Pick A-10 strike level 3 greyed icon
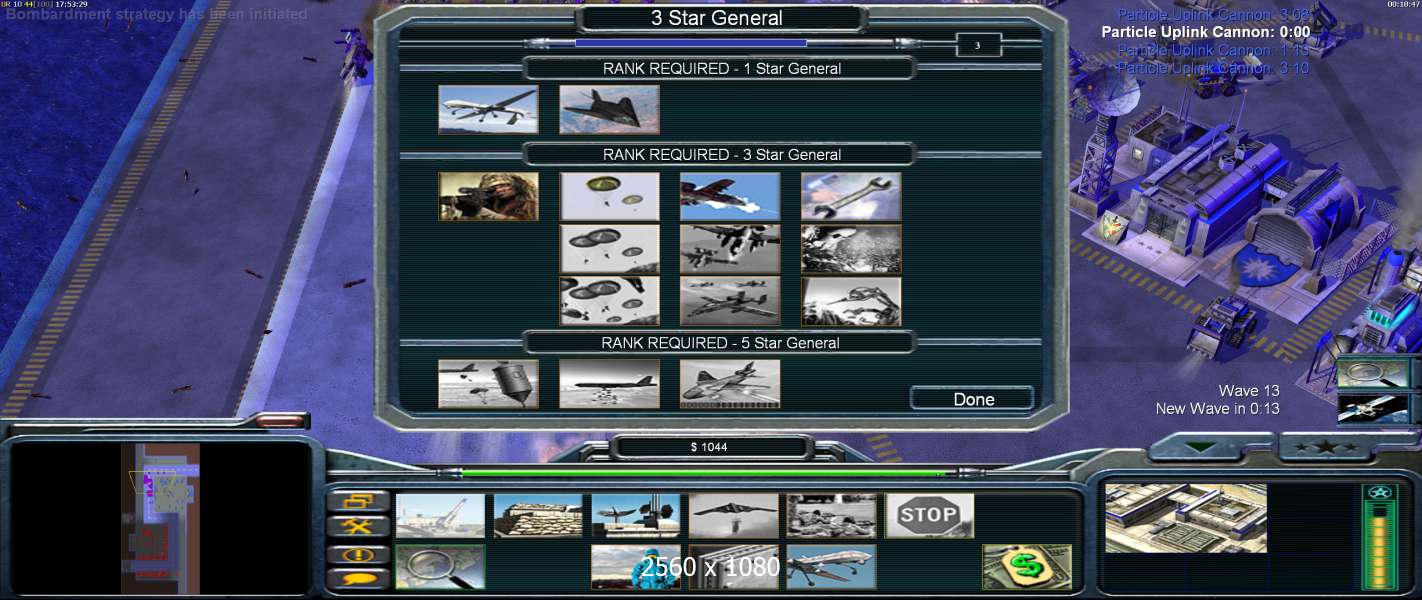The image size is (1422, 600). point(730,301)
